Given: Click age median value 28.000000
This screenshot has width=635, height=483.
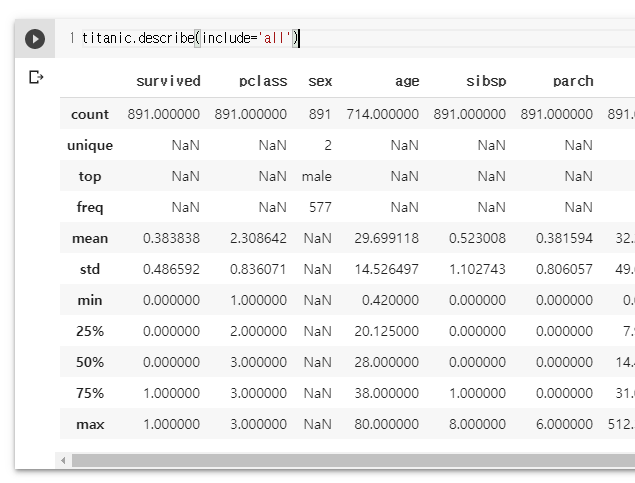Looking at the screenshot, I should pos(387,362).
